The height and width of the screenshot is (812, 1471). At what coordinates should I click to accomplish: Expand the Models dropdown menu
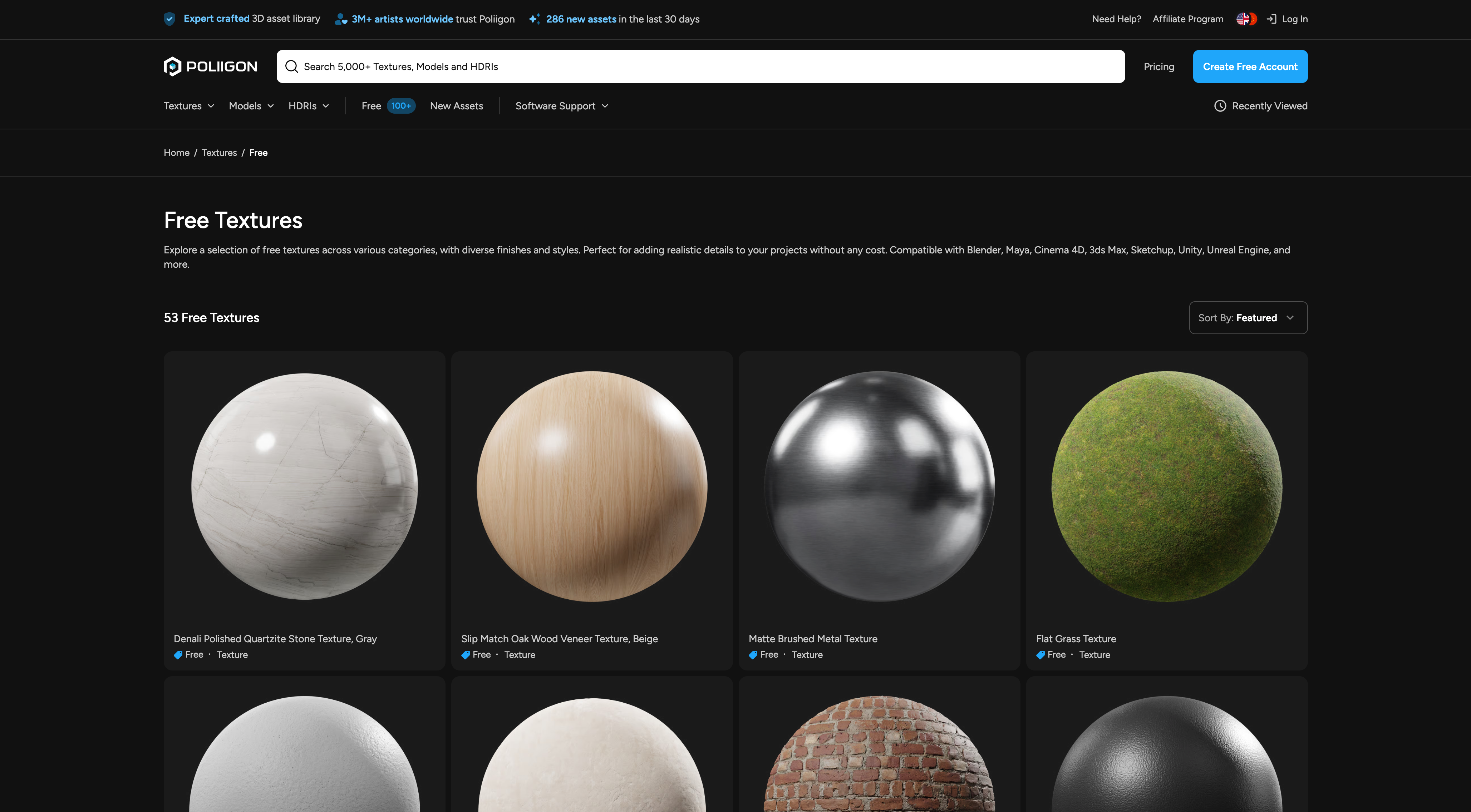point(251,105)
